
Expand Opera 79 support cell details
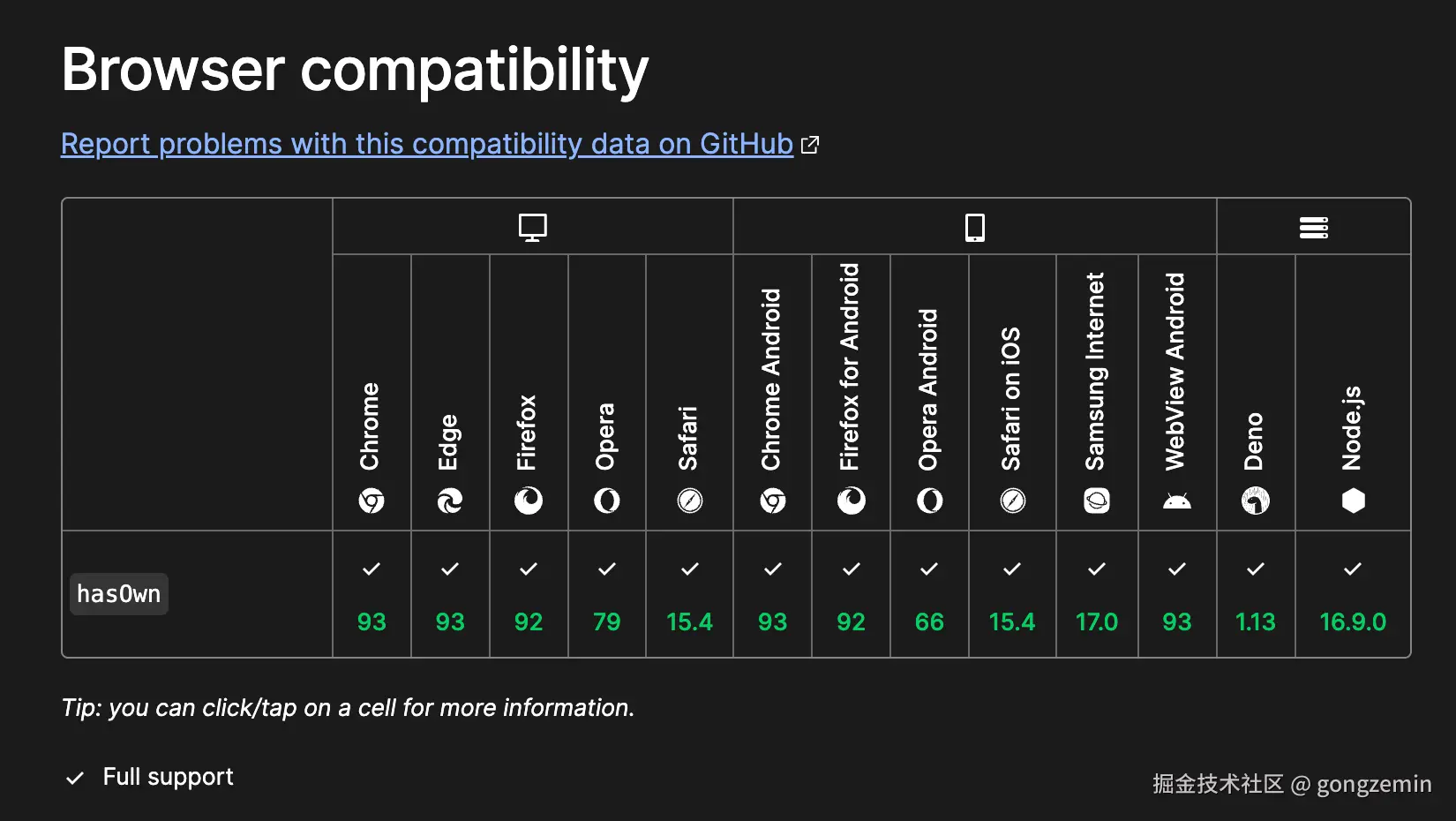[606, 594]
